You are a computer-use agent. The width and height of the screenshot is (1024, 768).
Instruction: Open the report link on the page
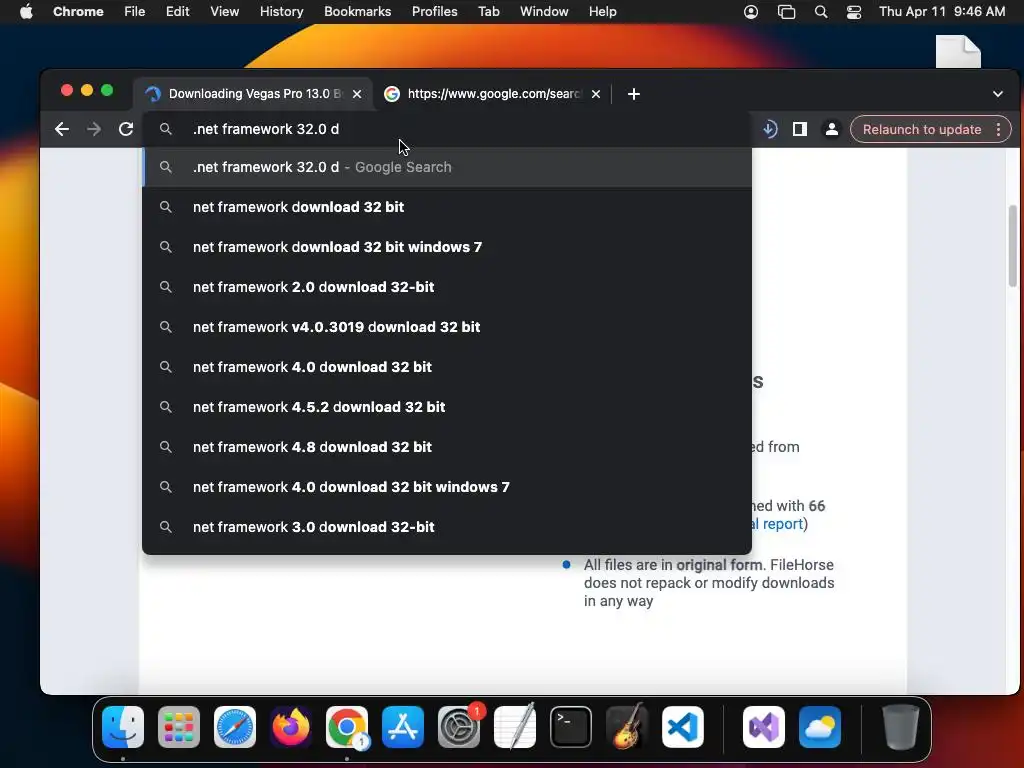pos(778,524)
